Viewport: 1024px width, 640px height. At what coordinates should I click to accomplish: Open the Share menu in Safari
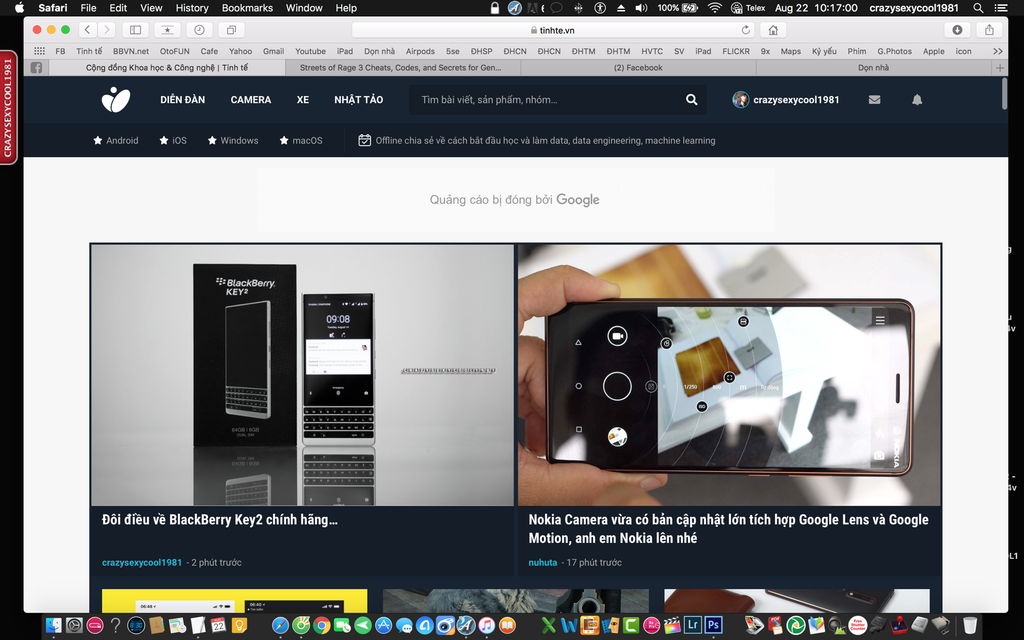989,30
